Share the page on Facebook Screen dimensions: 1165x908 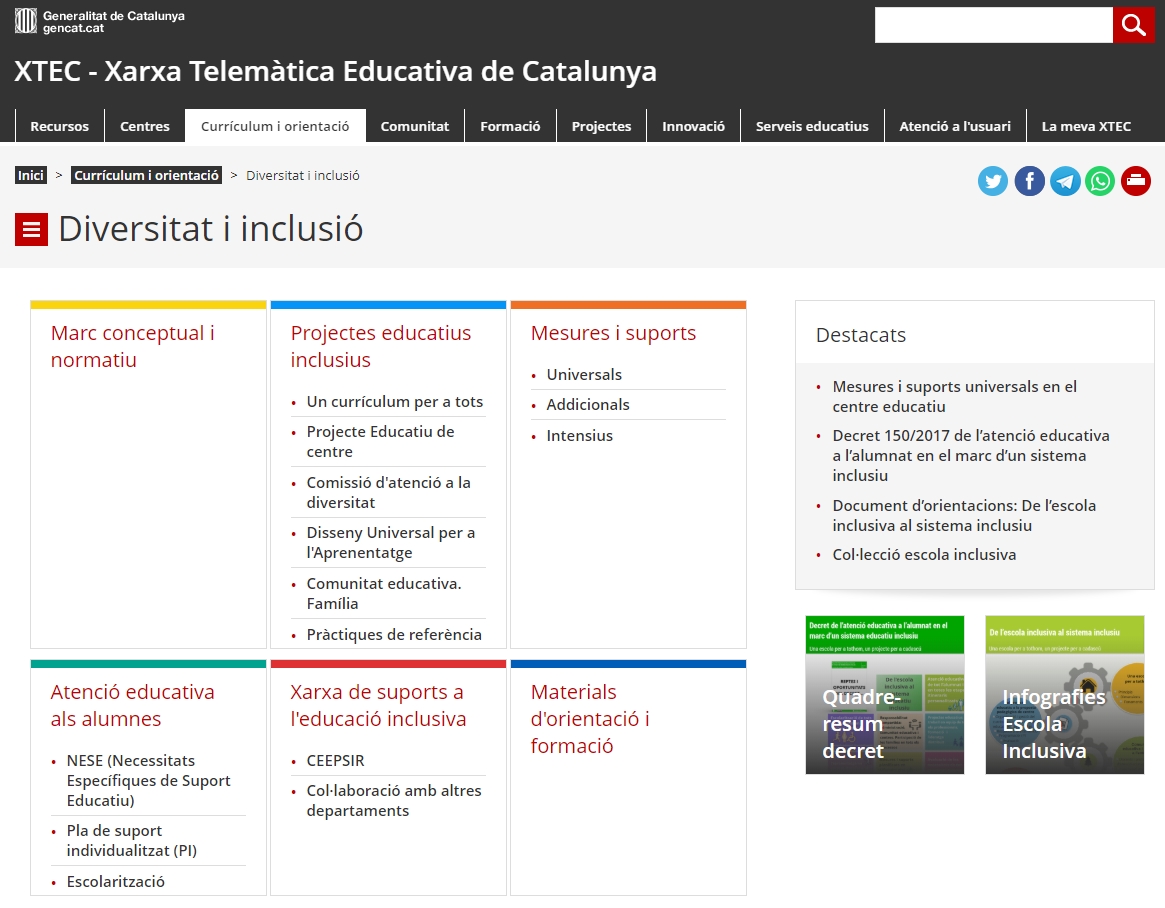pyautogui.click(x=1029, y=181)
